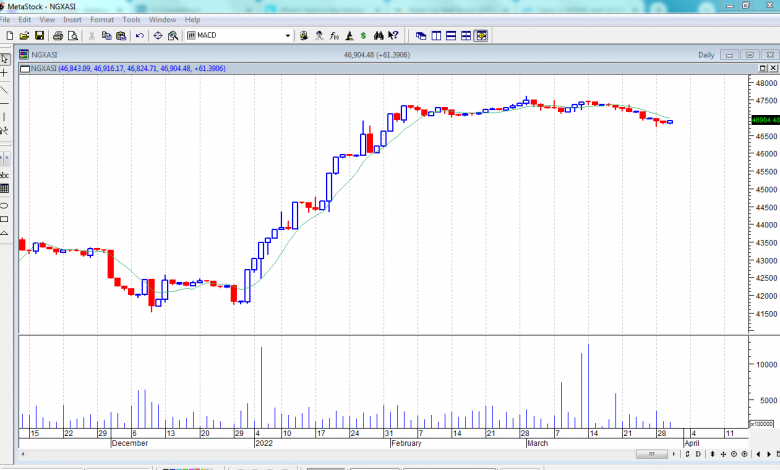Select the trendline drawing tool
Viewport: 780px width, 470px height.
pos(4,90)
